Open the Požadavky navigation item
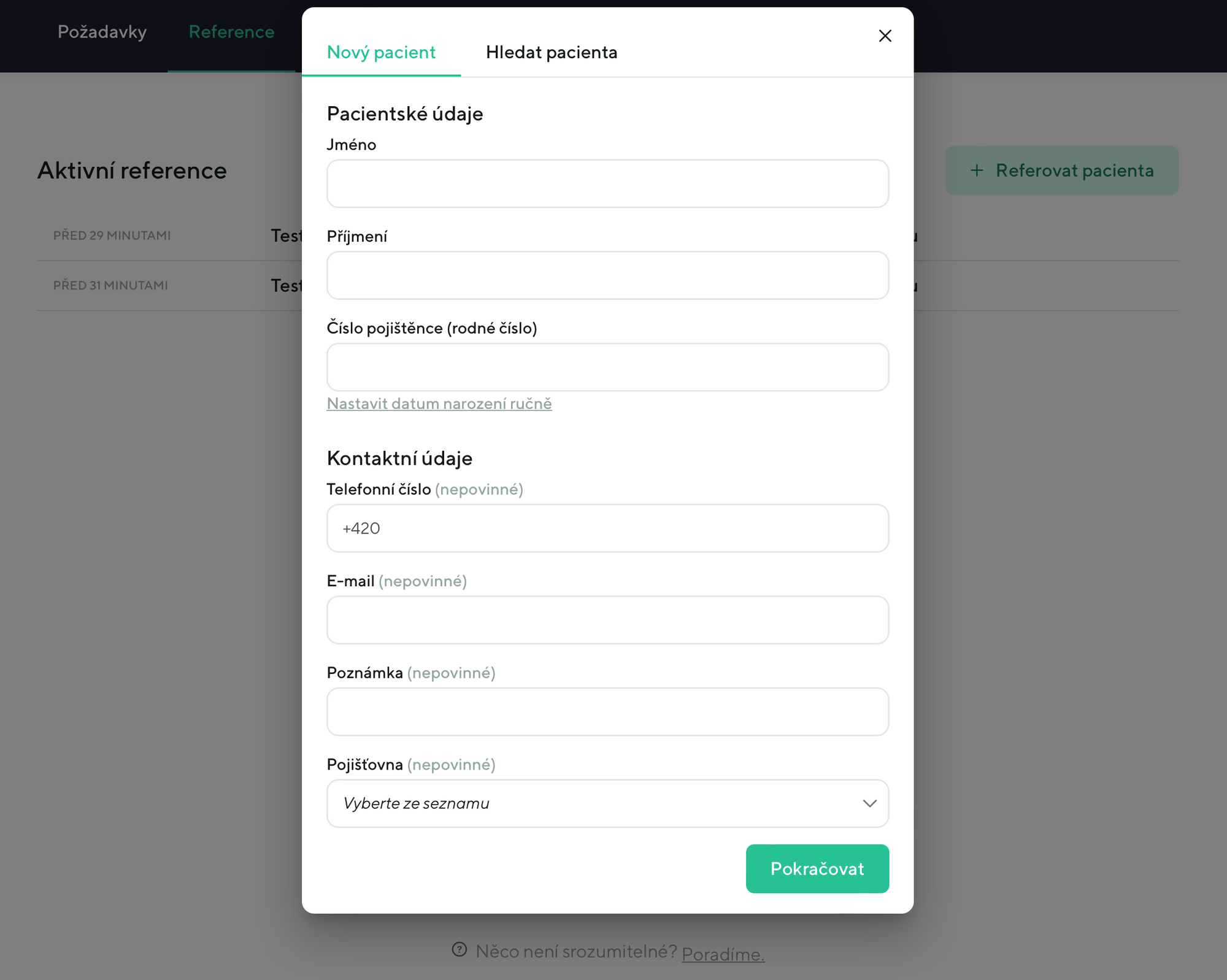The height and width of the screenshot is (980, 1227). [102, 32]
